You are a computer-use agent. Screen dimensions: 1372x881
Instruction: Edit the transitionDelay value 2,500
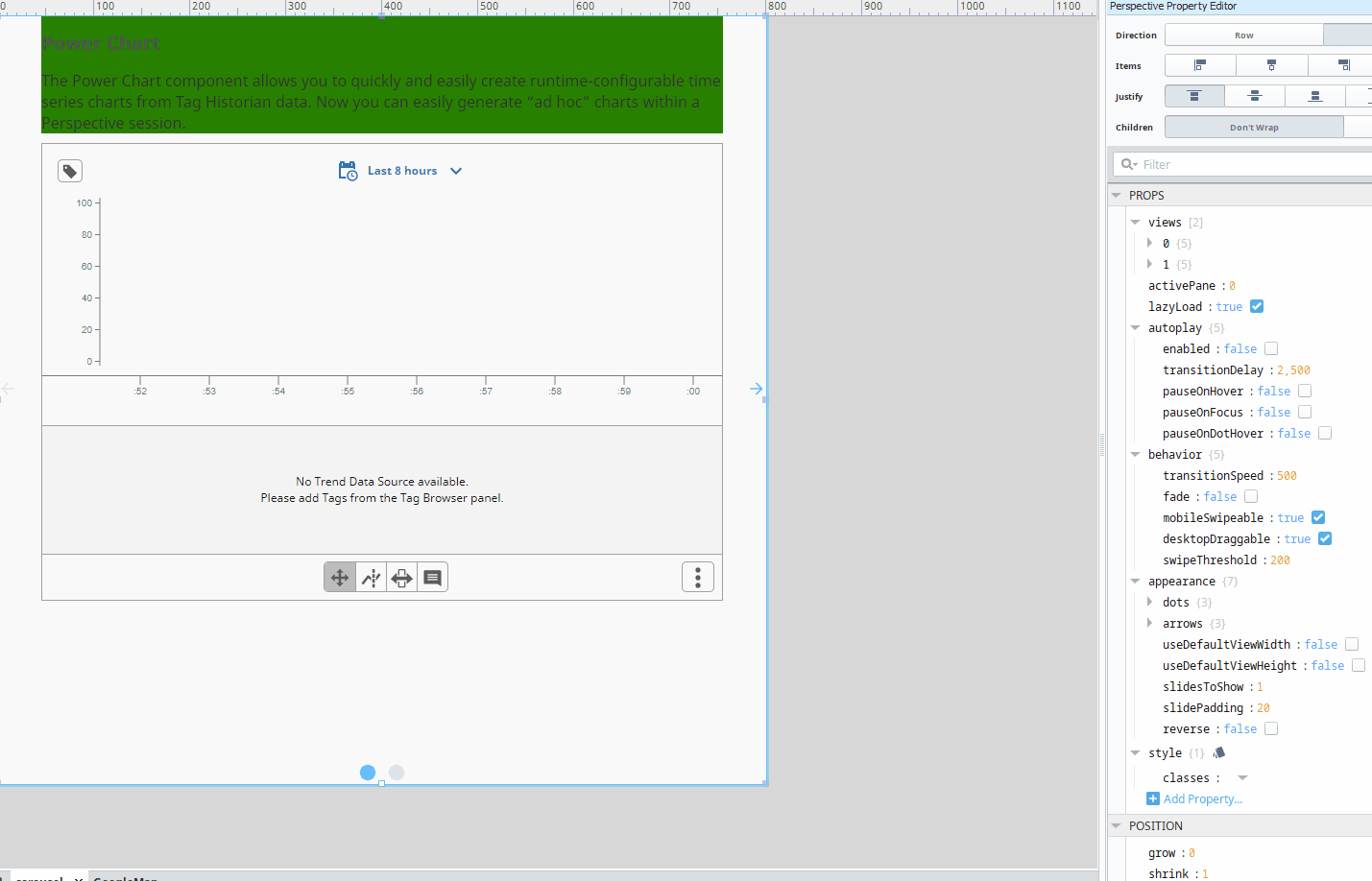click(1293, 369)
